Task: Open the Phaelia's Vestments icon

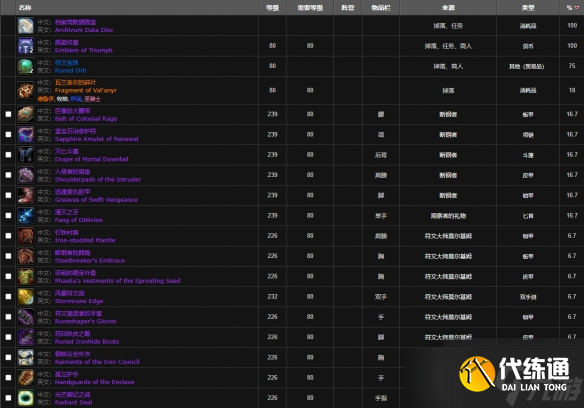Action: pyautogui.click(x=26, y=276)
